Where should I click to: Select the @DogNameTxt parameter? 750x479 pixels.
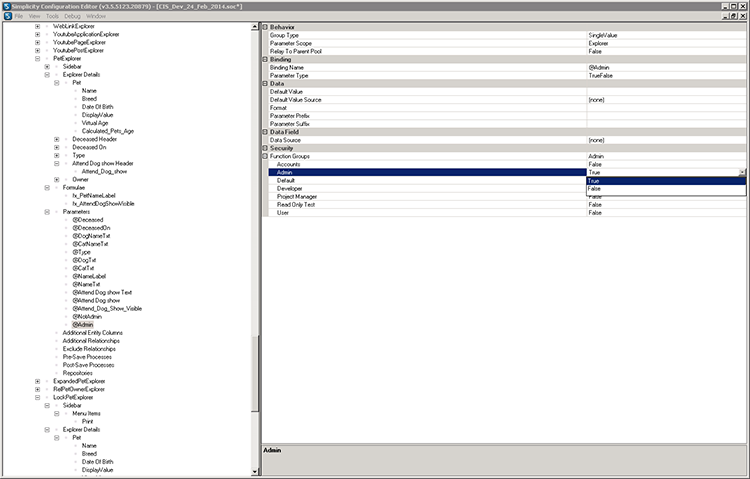point(91,236)
